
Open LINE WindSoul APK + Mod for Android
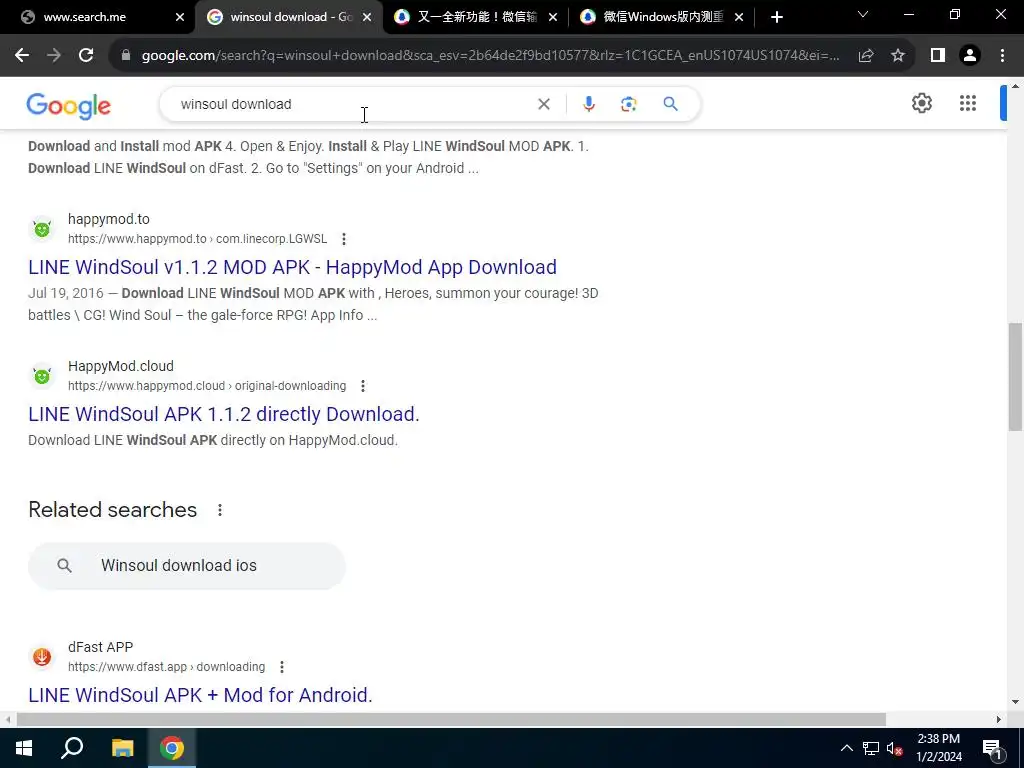click(x=200, y=695)
